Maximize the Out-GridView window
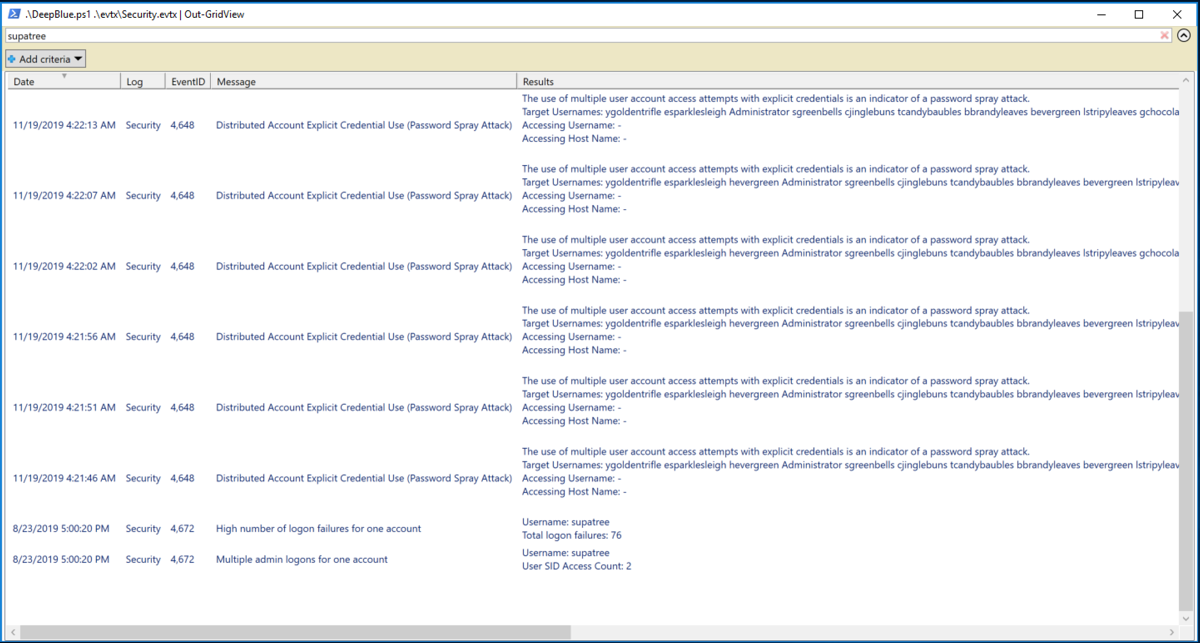The height and width of the screenshot is (643, 1200). [1139, 14]
